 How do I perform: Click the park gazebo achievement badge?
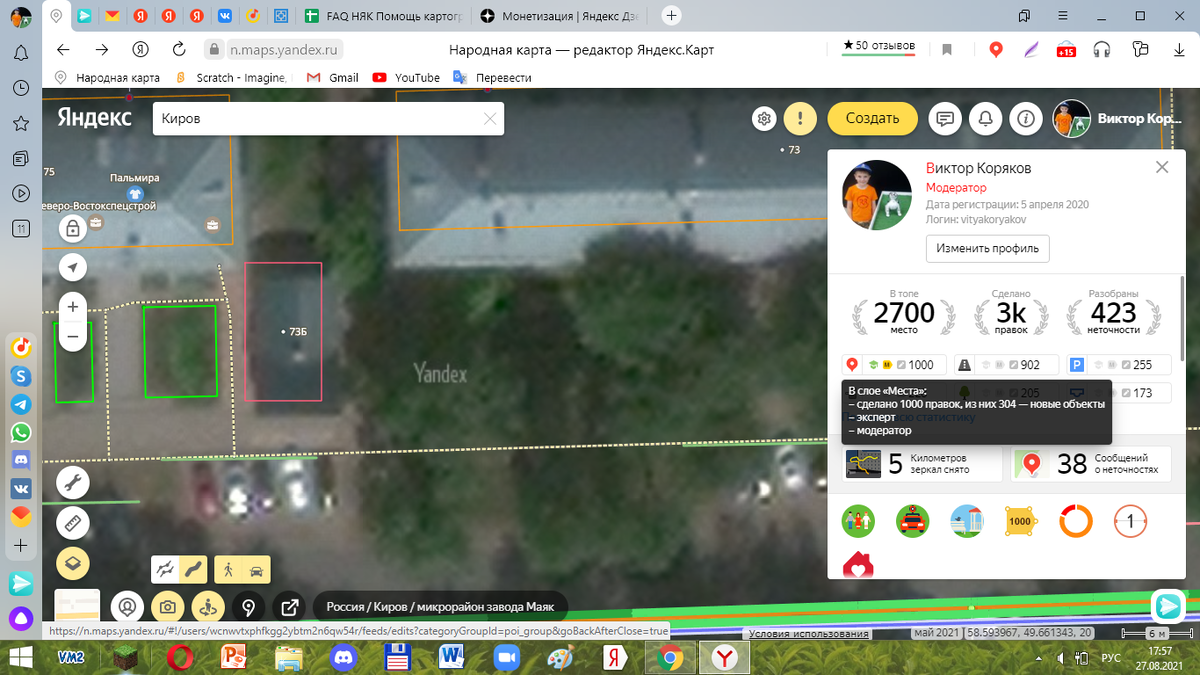click(x=967, y=521)
